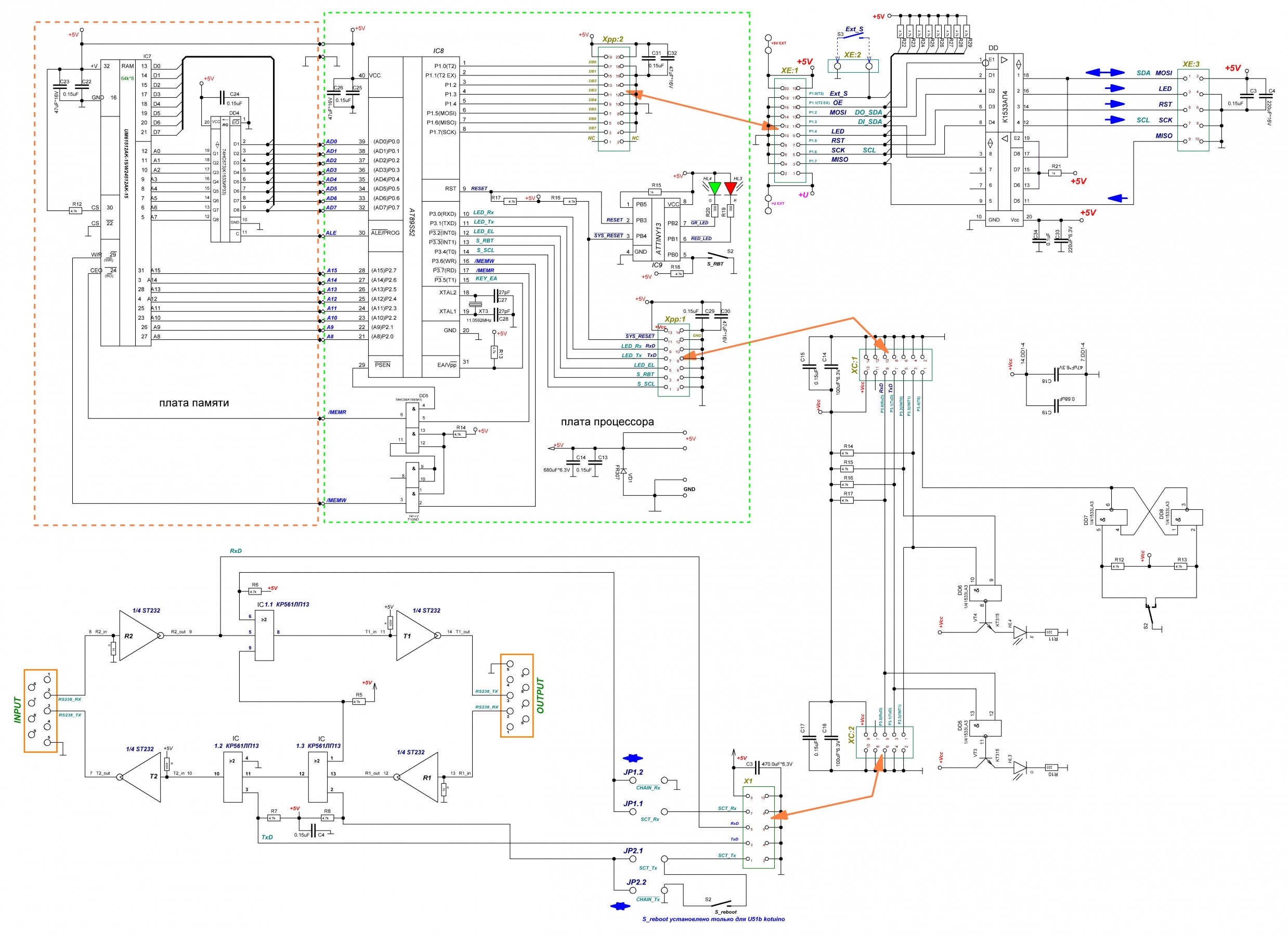Viewport: 1288px width, 935px height.
Task: Click the ALE signal label
Action: (331, 233)
